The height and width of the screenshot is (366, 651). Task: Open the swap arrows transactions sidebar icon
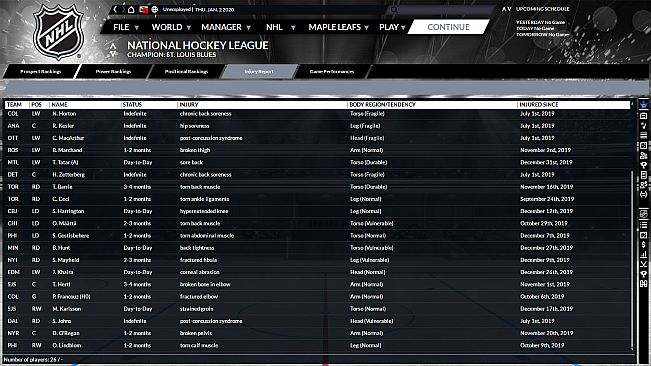(x=644, y=194)
